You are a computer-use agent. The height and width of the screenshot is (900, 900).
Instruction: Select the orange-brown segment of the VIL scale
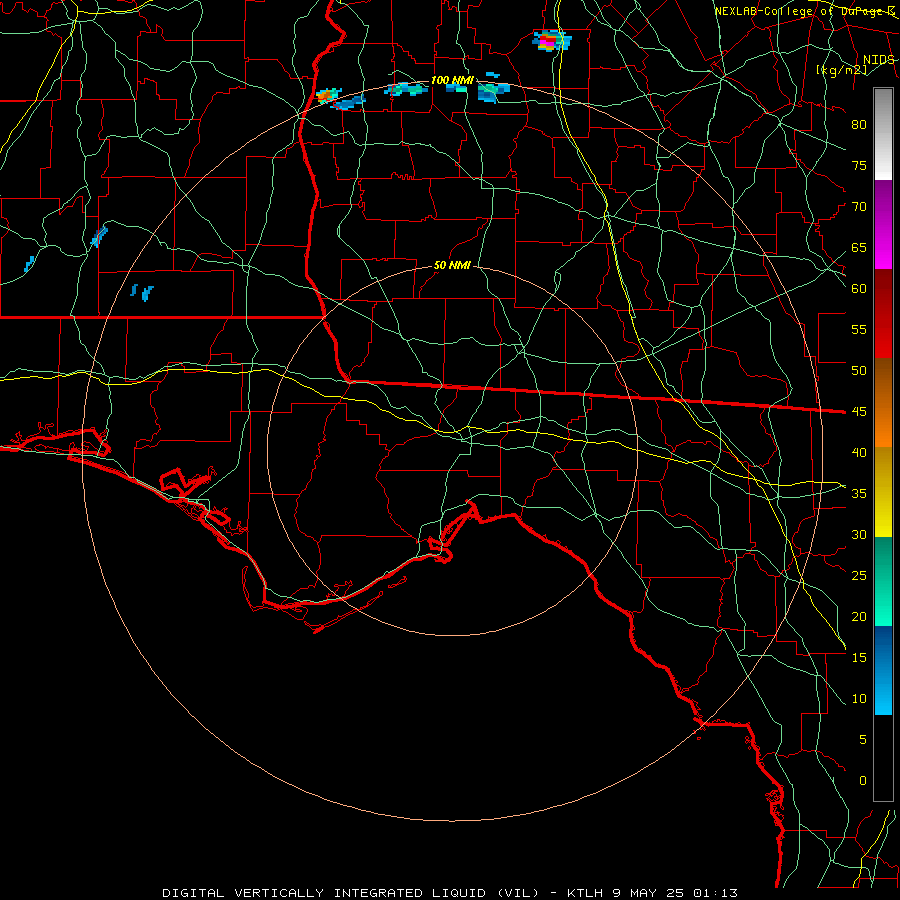(x=883, y=403)
